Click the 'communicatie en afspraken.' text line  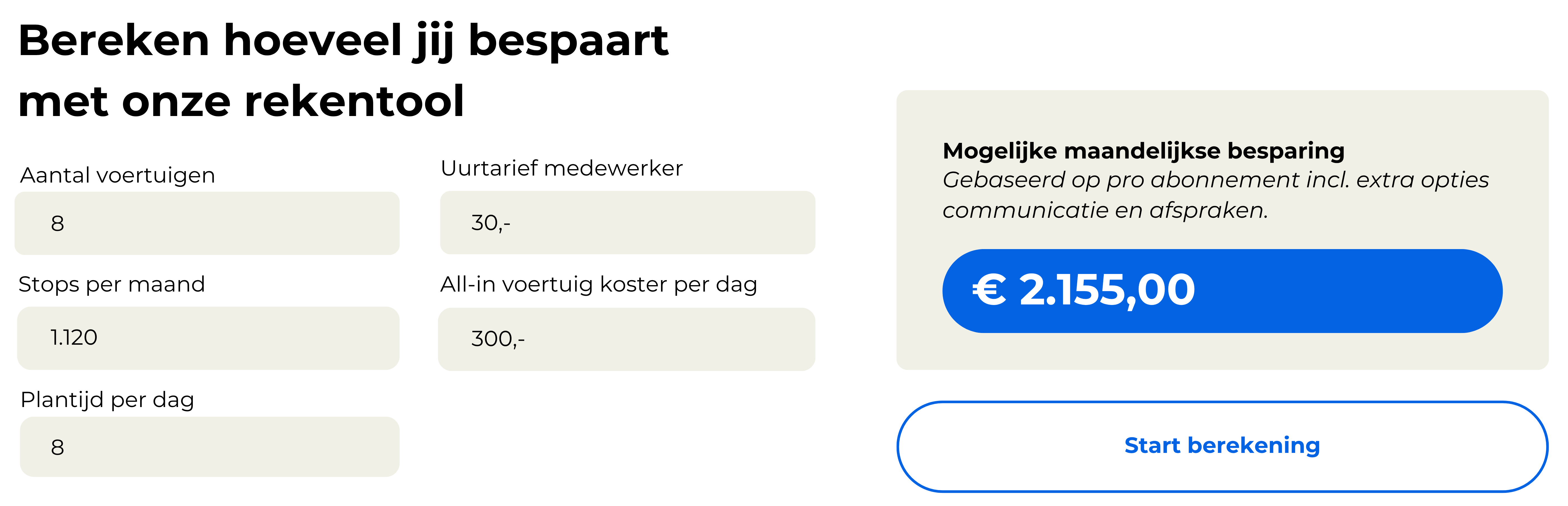tap(1105, 210)
